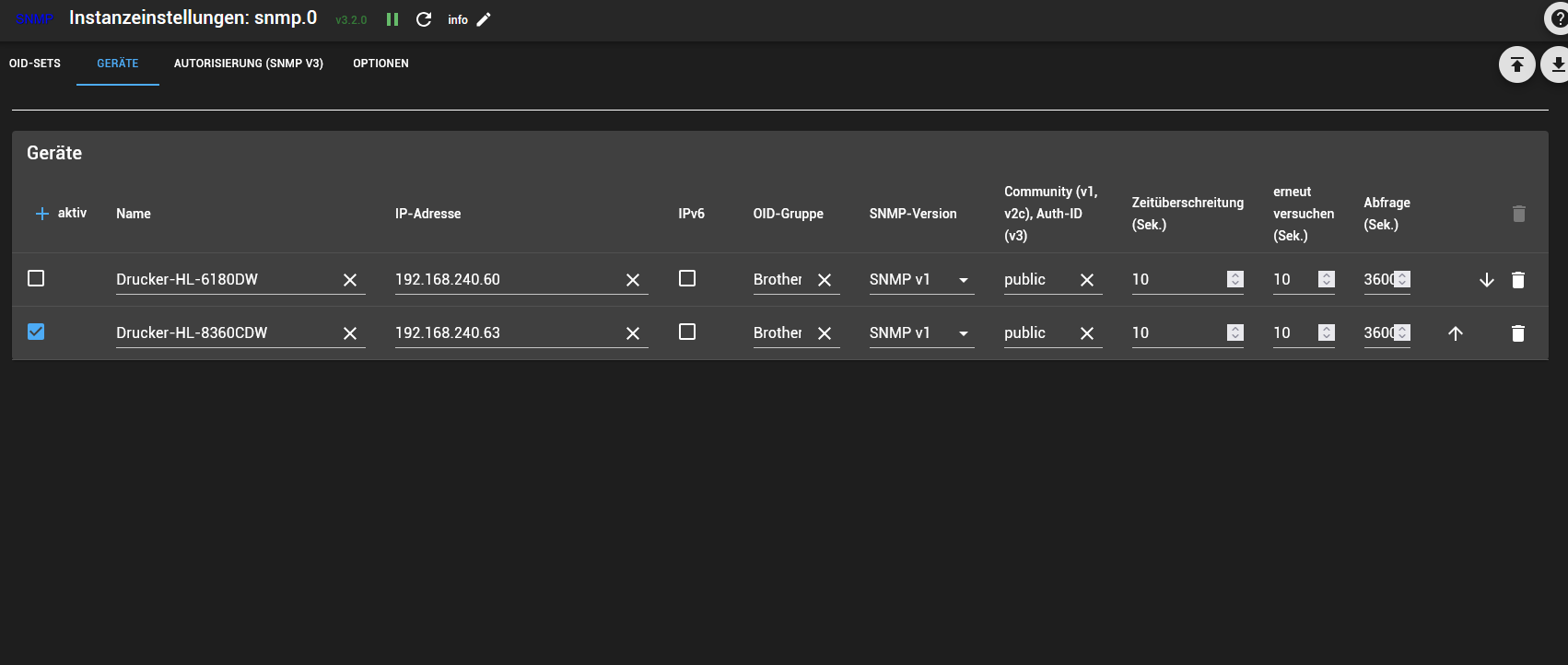The image size is (1568, 665).
Task: Open the help question mark button
Action: pyautogui.click(x=1557, y=19)
